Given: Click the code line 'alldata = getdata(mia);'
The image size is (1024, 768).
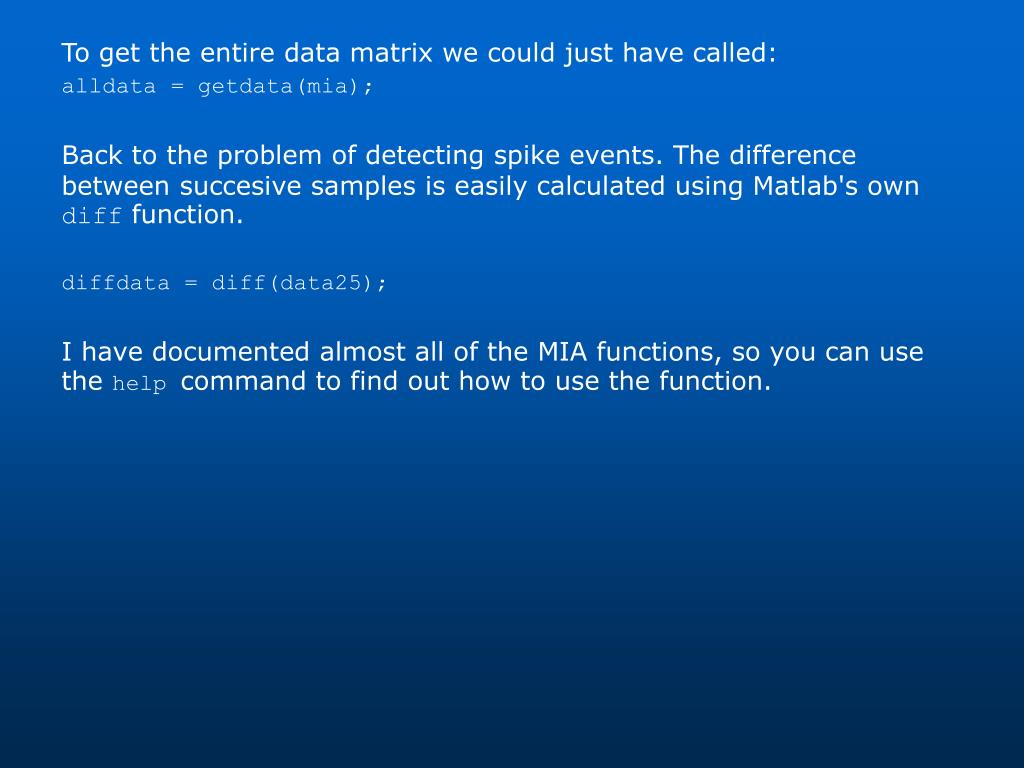Looking at the screenshot, I should (217, 86).
